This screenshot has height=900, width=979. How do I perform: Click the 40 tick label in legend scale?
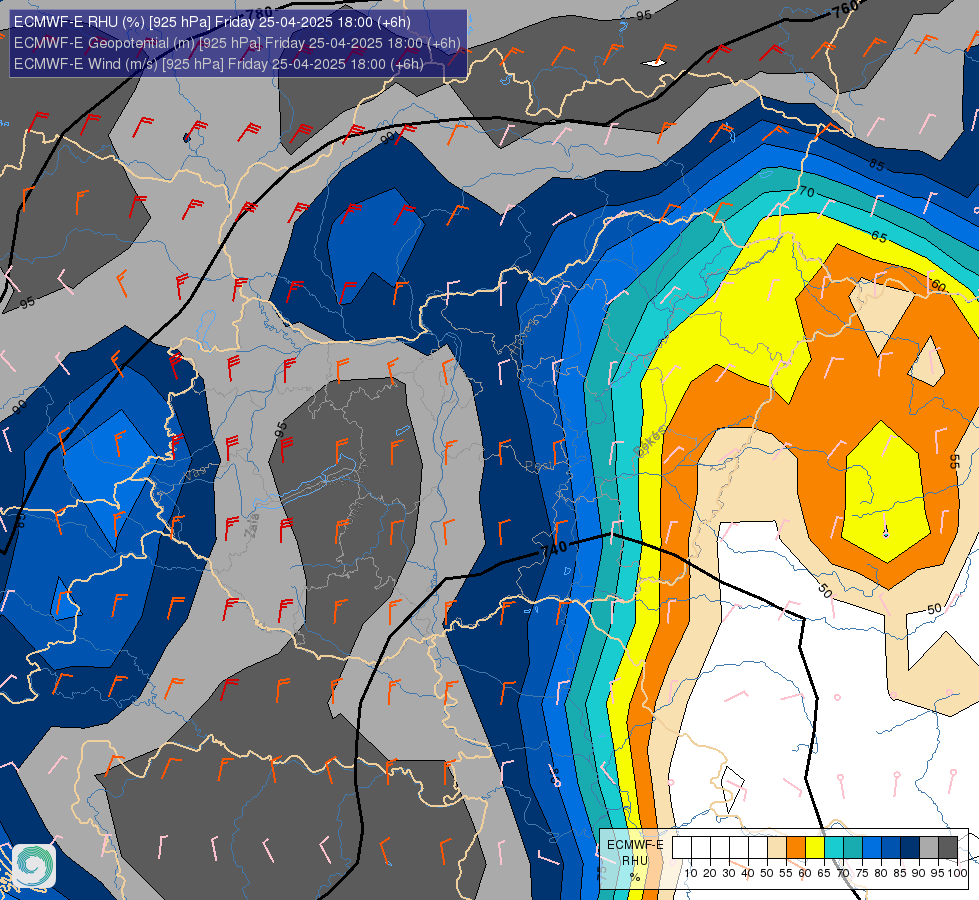coord(748,873)
